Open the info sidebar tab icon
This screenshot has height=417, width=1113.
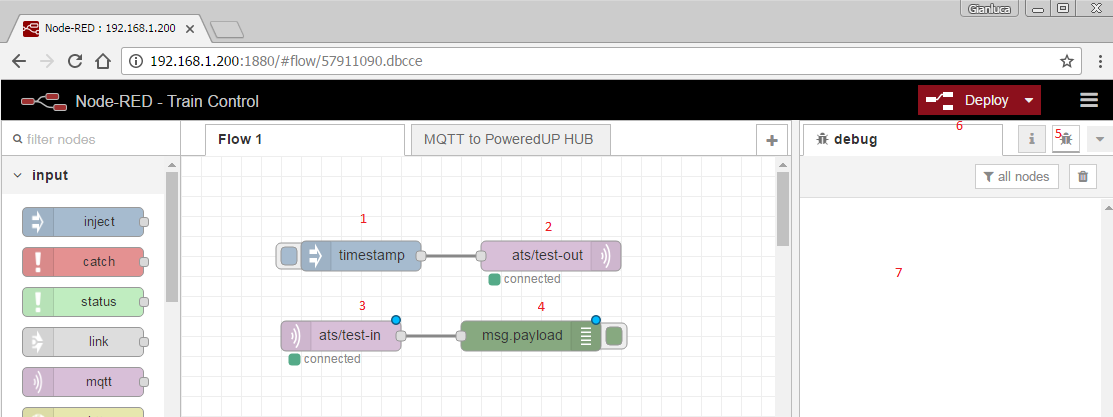pyautogui.click(x=1031, y=139)
